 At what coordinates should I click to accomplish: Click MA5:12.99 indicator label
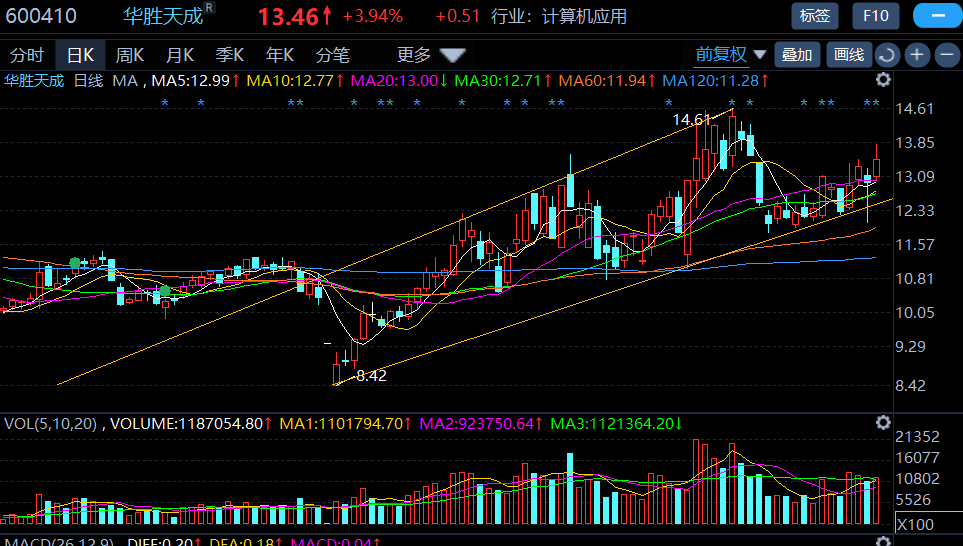point(196,80)
